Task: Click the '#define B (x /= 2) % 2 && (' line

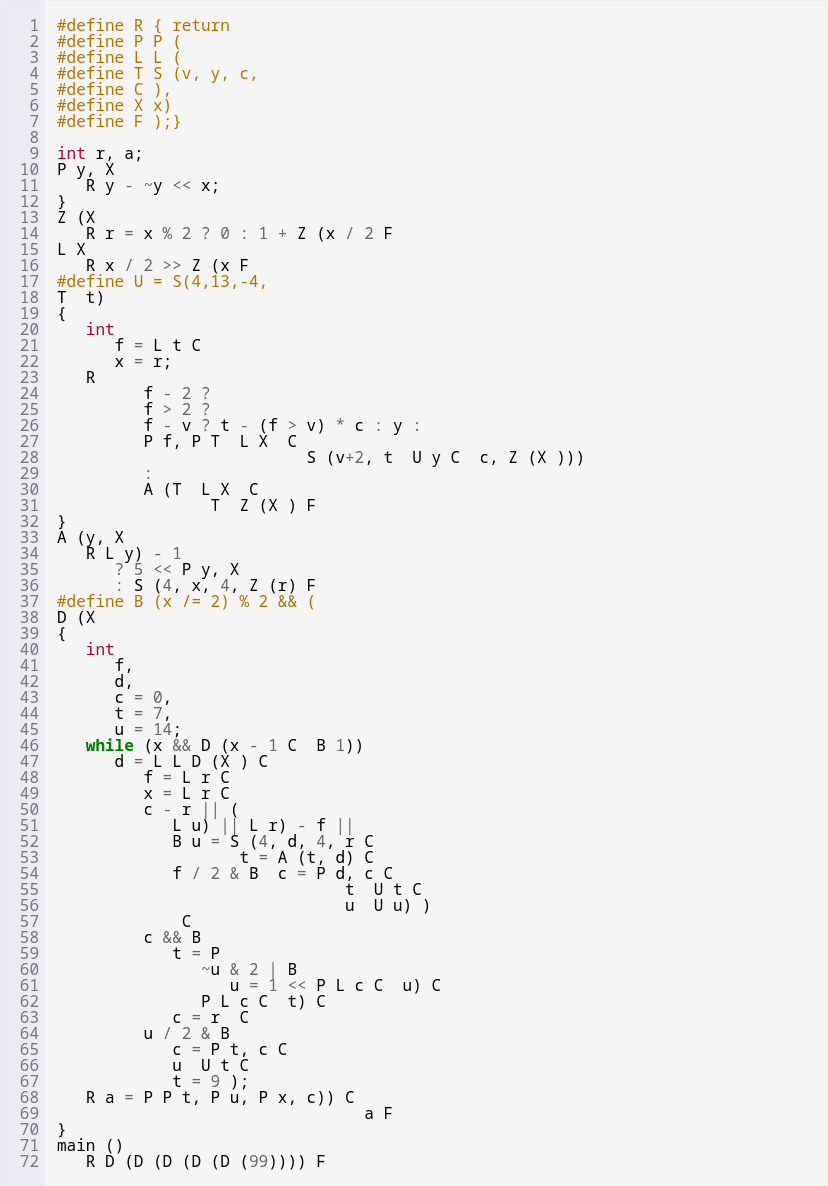Action: 186,601
